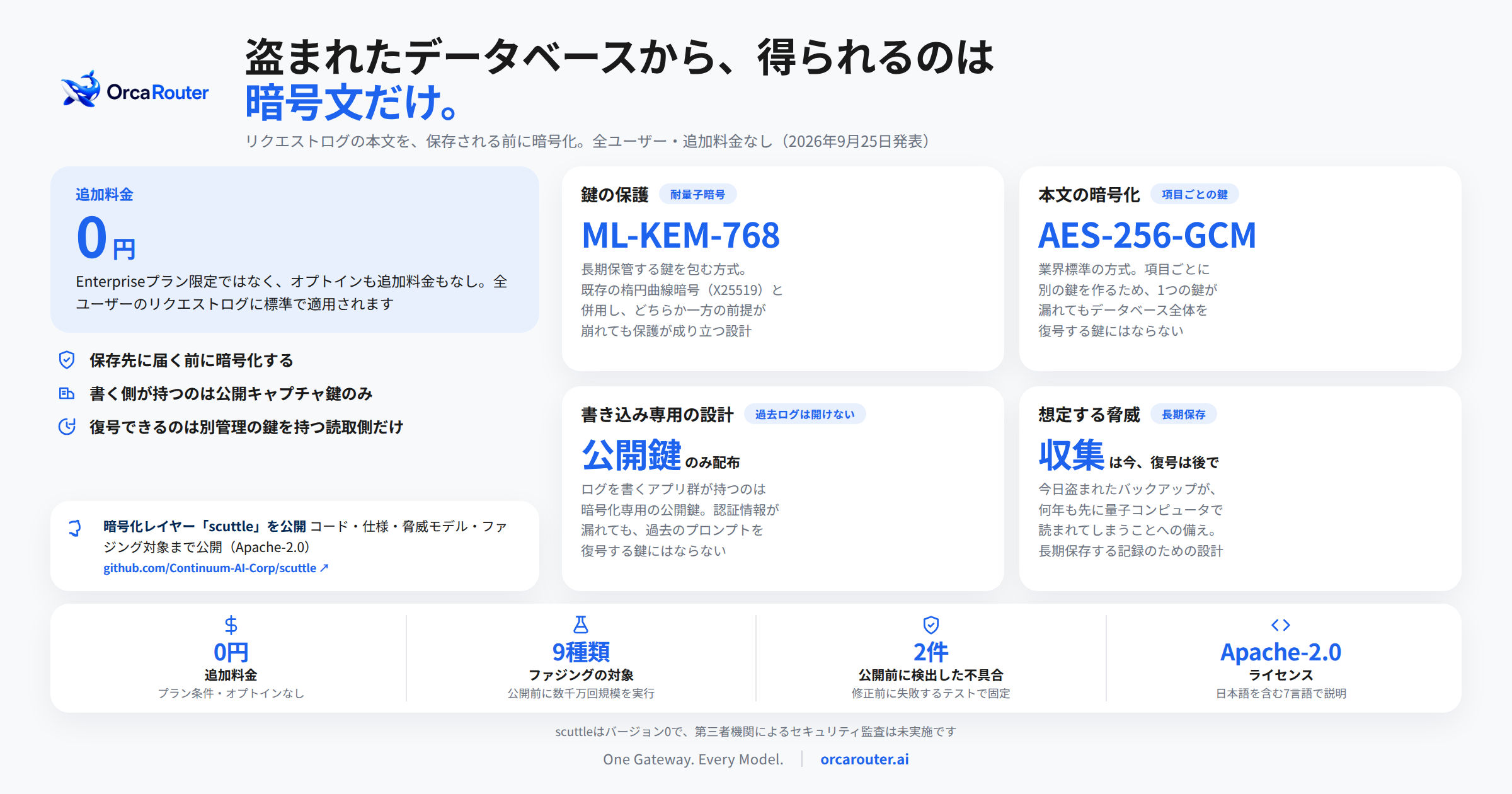Image resolution: width=1512 pixels, height=794 pixels.
Task: Click the icon beside 書く側が持つのは公開キャプチャ鍵のみ
Action: pyautogui.click(x=67, y=393)
